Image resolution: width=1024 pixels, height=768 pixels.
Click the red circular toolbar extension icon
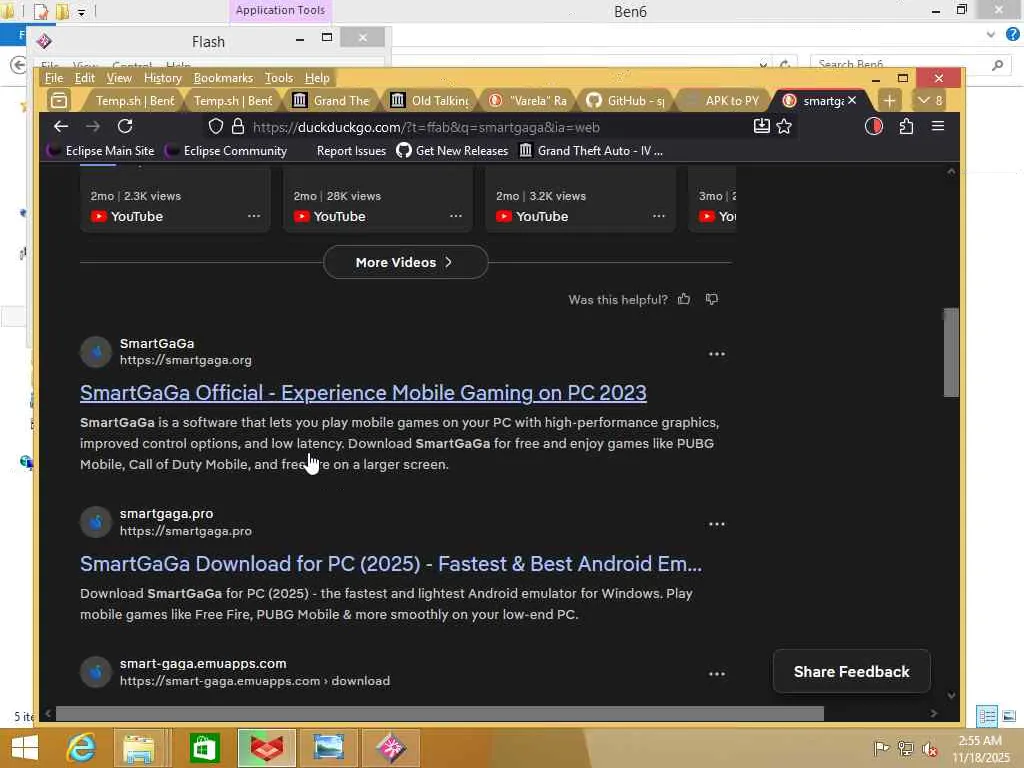(874, 127)
